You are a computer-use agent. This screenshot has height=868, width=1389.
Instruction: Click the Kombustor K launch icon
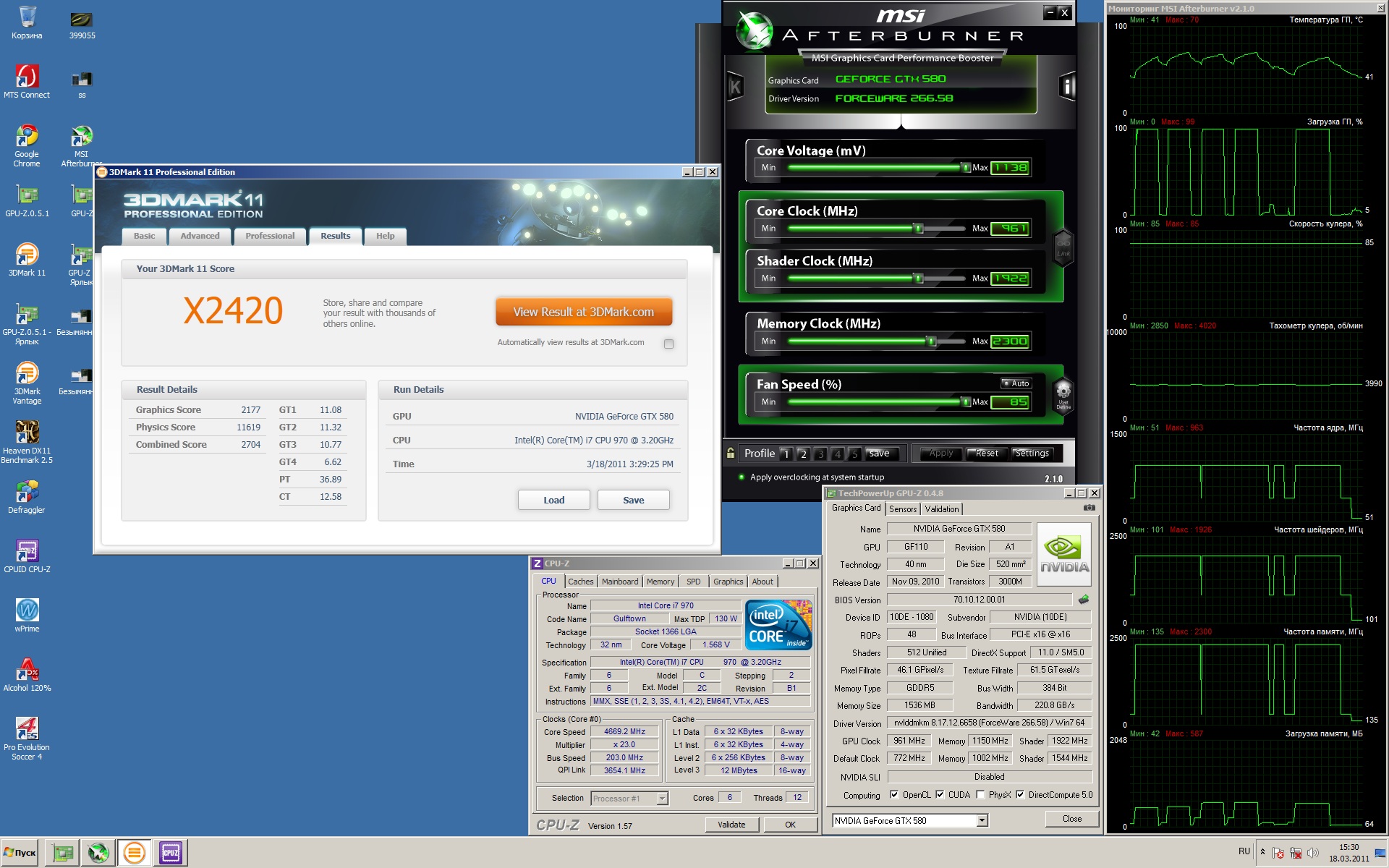pyautogui.click(x=735, y=88)
